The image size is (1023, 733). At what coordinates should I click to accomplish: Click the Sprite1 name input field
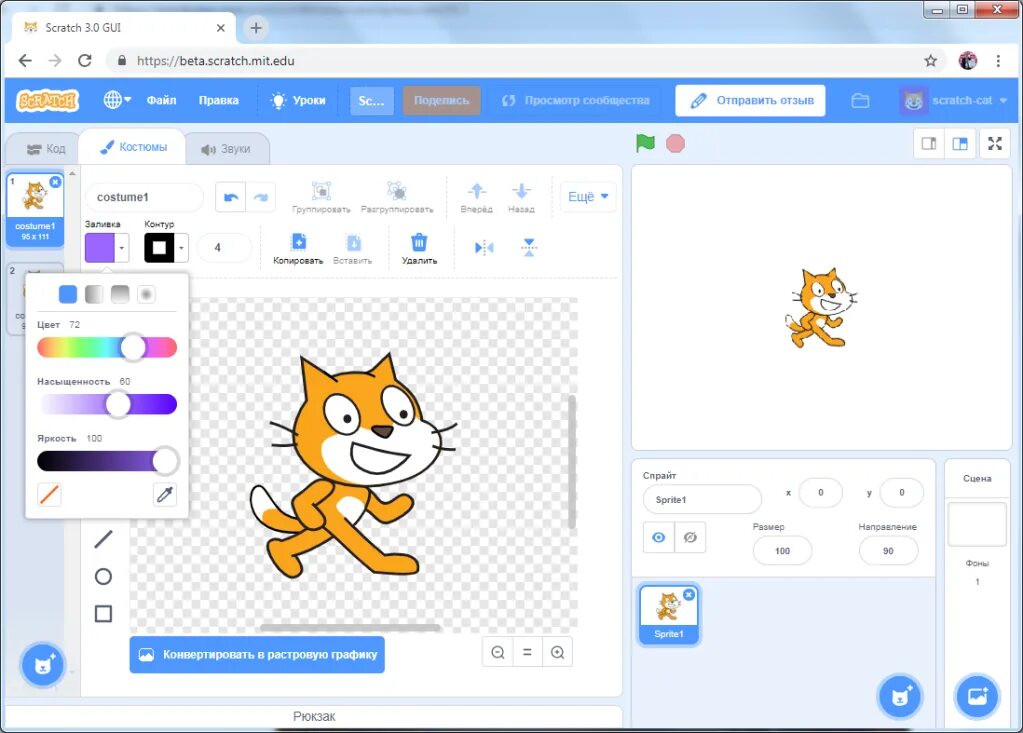pyautogui.click(x=702, y=500)
